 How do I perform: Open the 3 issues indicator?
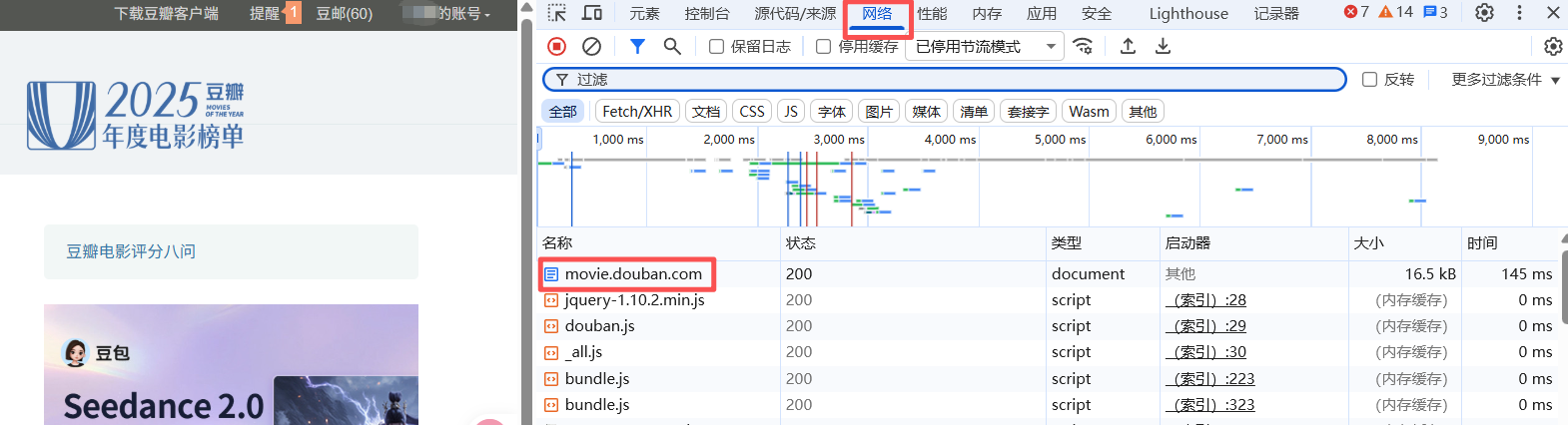click(x=1435, y=12)
